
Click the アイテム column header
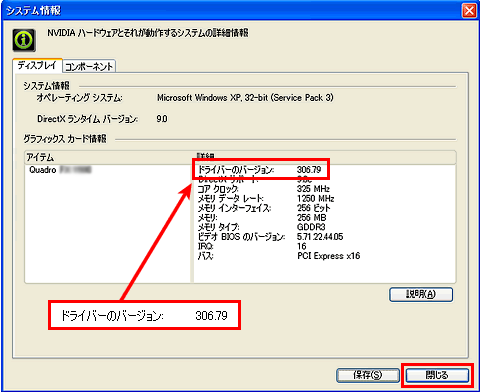(x=108, y=157)
